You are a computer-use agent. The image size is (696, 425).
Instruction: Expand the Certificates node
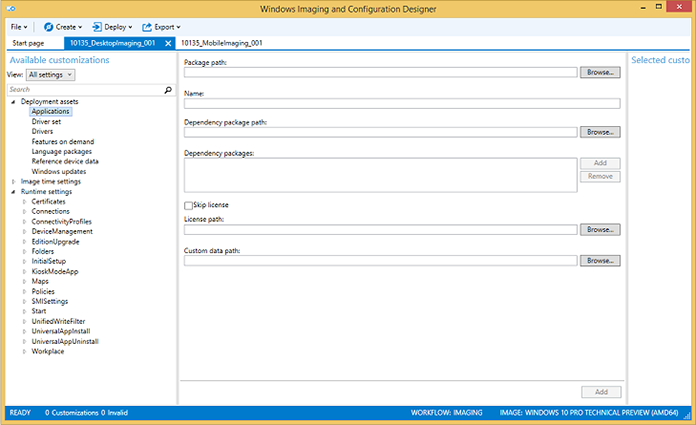(24, 202)
